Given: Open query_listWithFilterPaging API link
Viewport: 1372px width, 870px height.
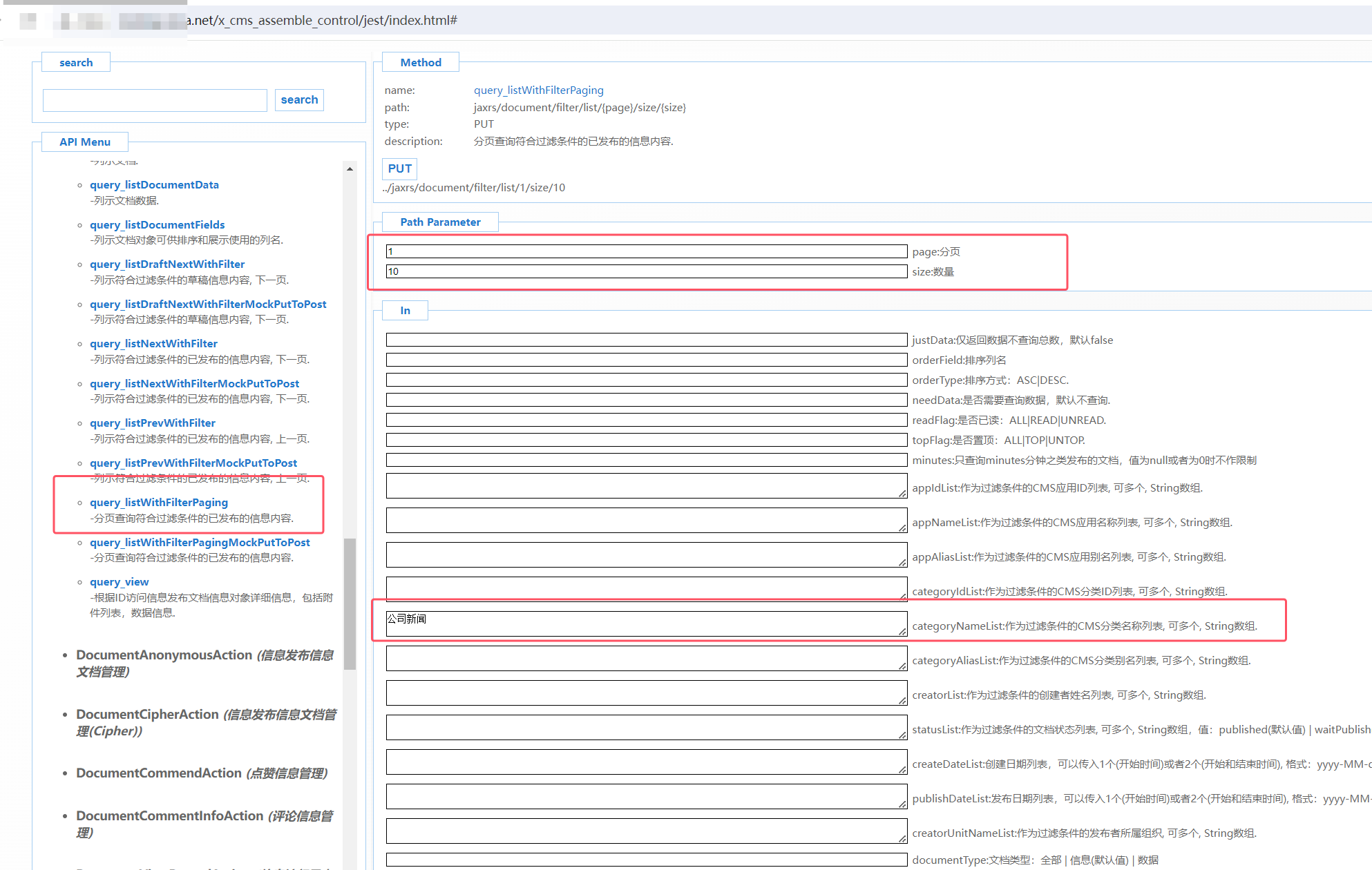Looking at the screenshot, I should [159, 503].
